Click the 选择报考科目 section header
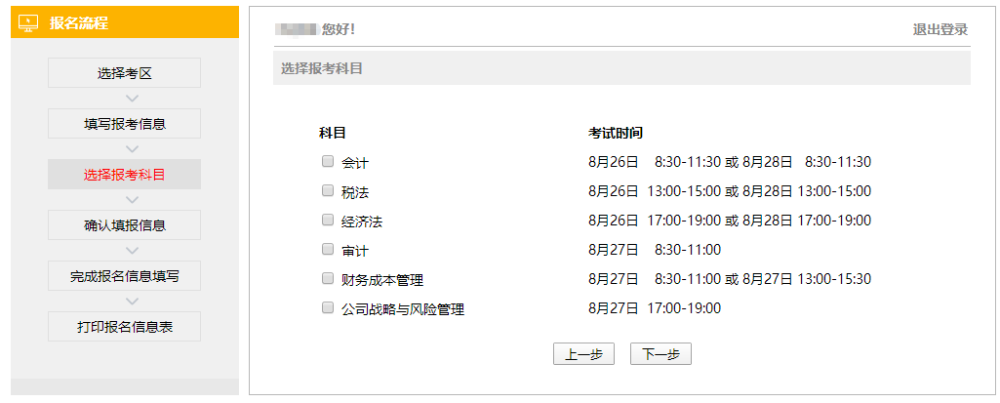This screenshot has height=403, width=1000. click(322, 68)
